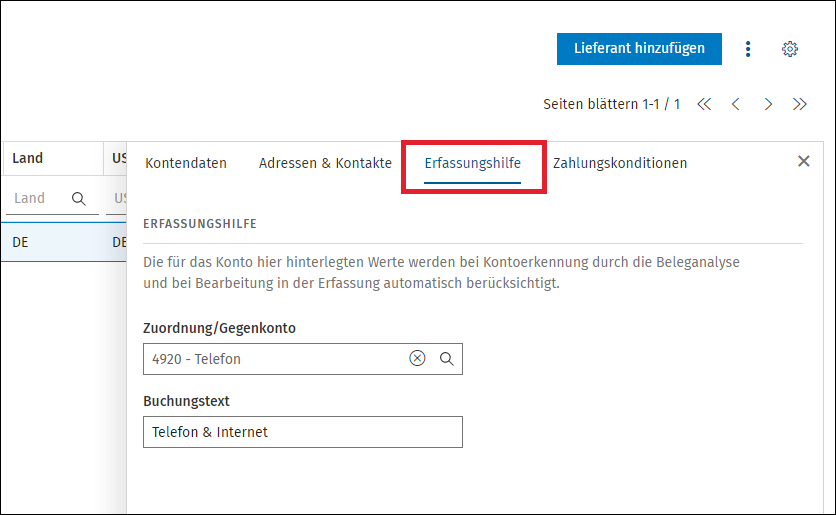The height and width of the screenshot is (515, 836).
Task: Select the DE table row cell
Action: click(53, 243)
